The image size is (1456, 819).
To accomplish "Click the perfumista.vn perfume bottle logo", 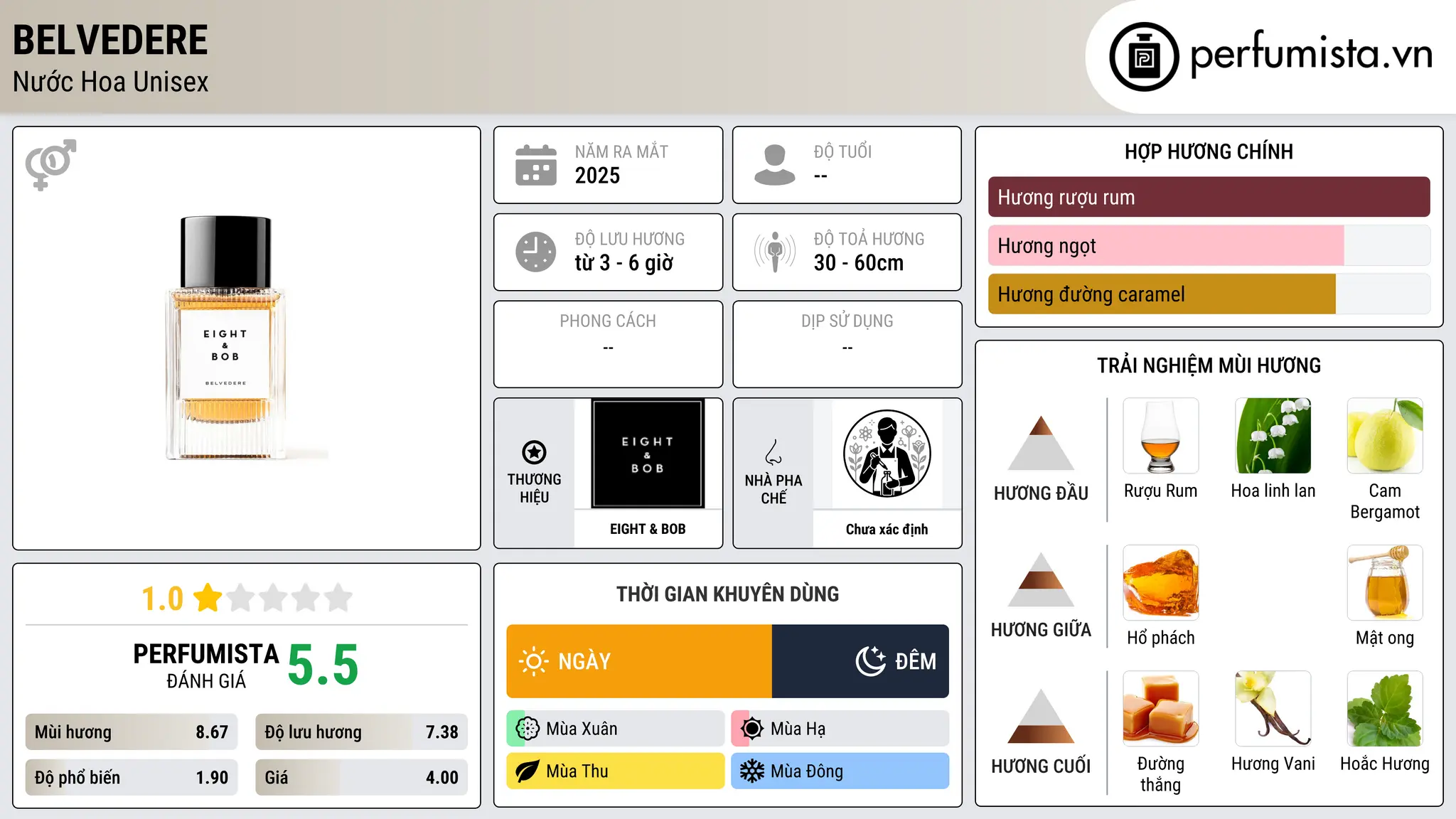I will coord(1144,57).
